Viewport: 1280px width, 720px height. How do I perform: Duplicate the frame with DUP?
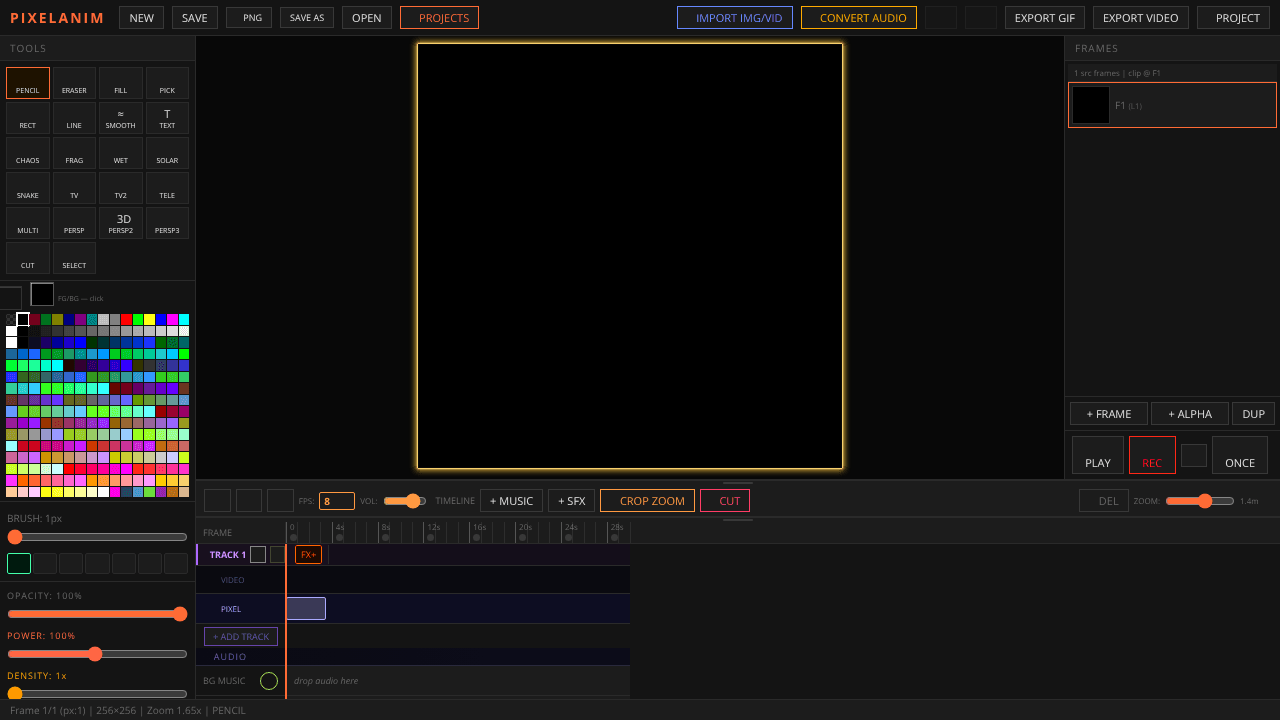1254,414
